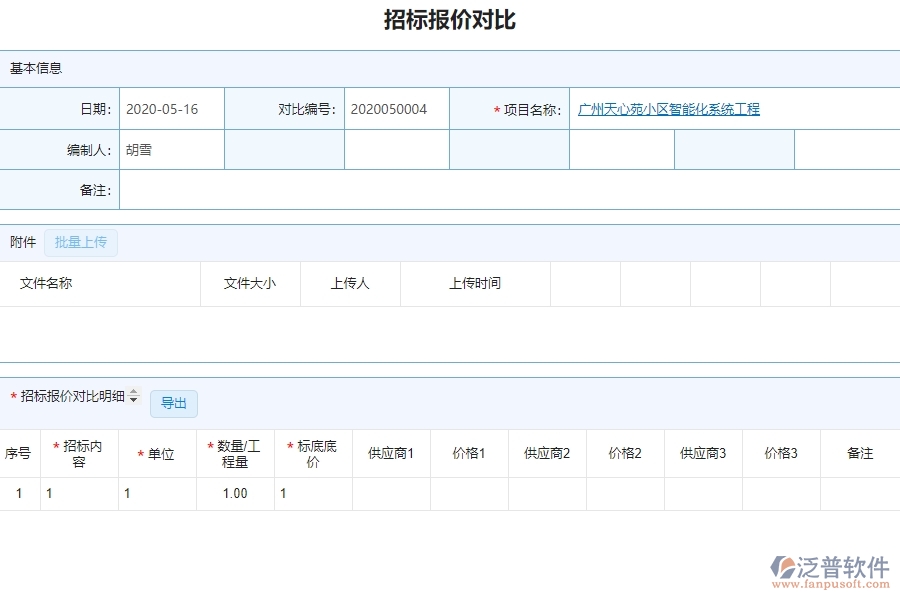Open project link 广州天心苑小区智能化系统工程
The height and width of the screenshot is (600, 900).
pos(666,108)
